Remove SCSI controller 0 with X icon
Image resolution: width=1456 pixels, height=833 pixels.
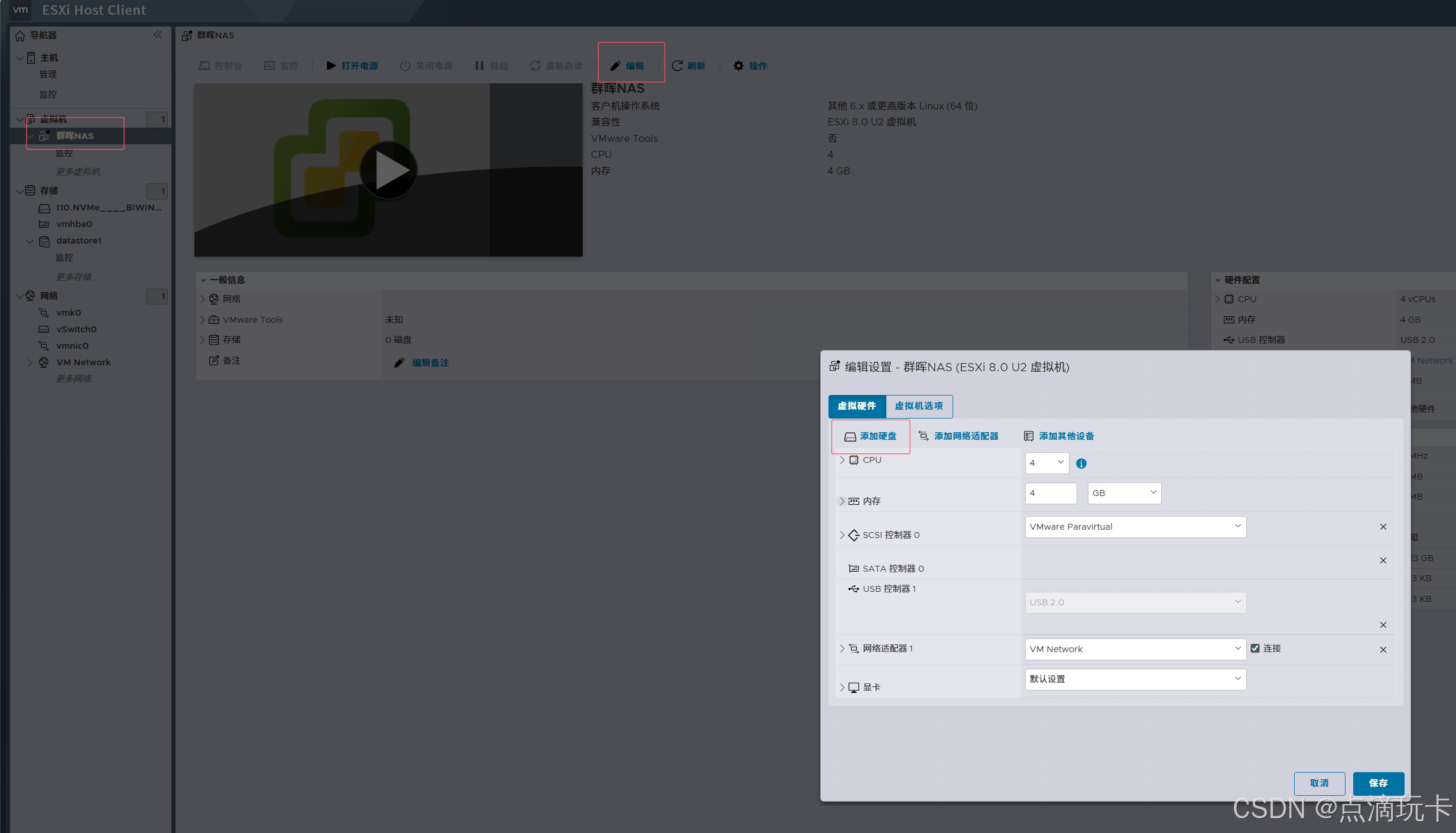(x=1383, y=527)
